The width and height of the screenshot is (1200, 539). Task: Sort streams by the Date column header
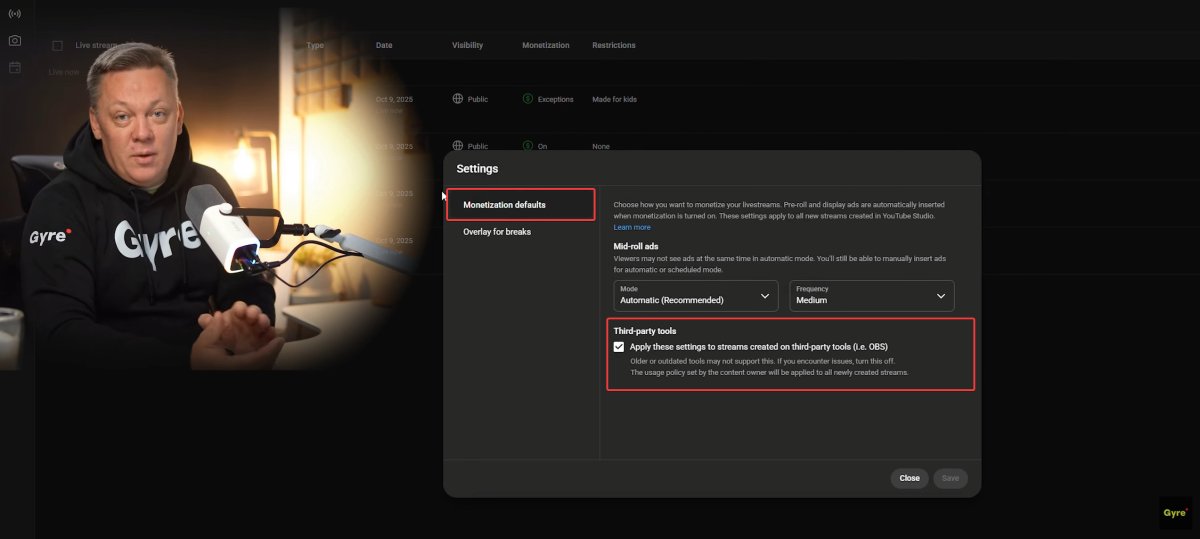pos(384,45)
